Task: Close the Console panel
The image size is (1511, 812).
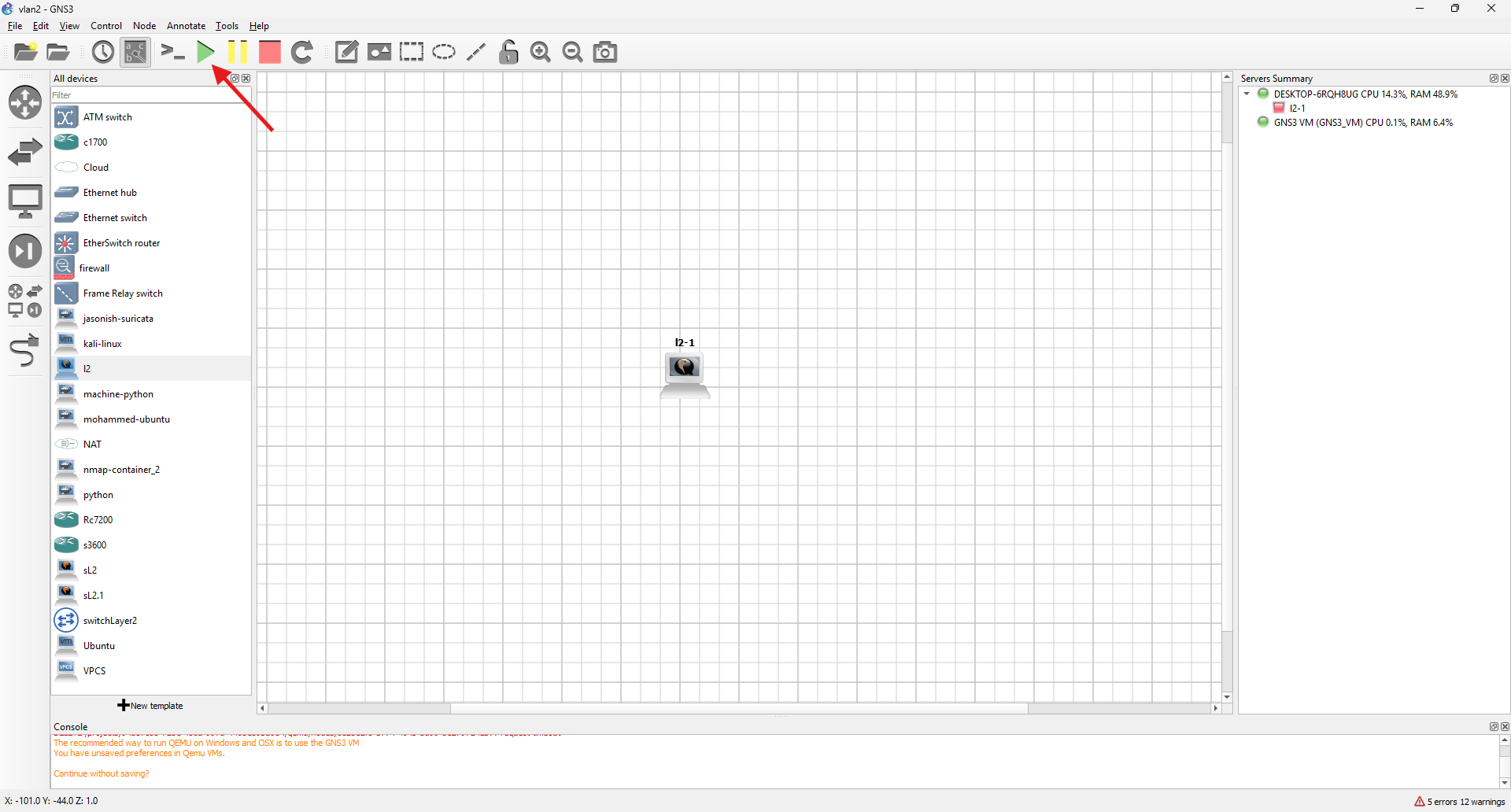Action: click(x=1505, y=726)
